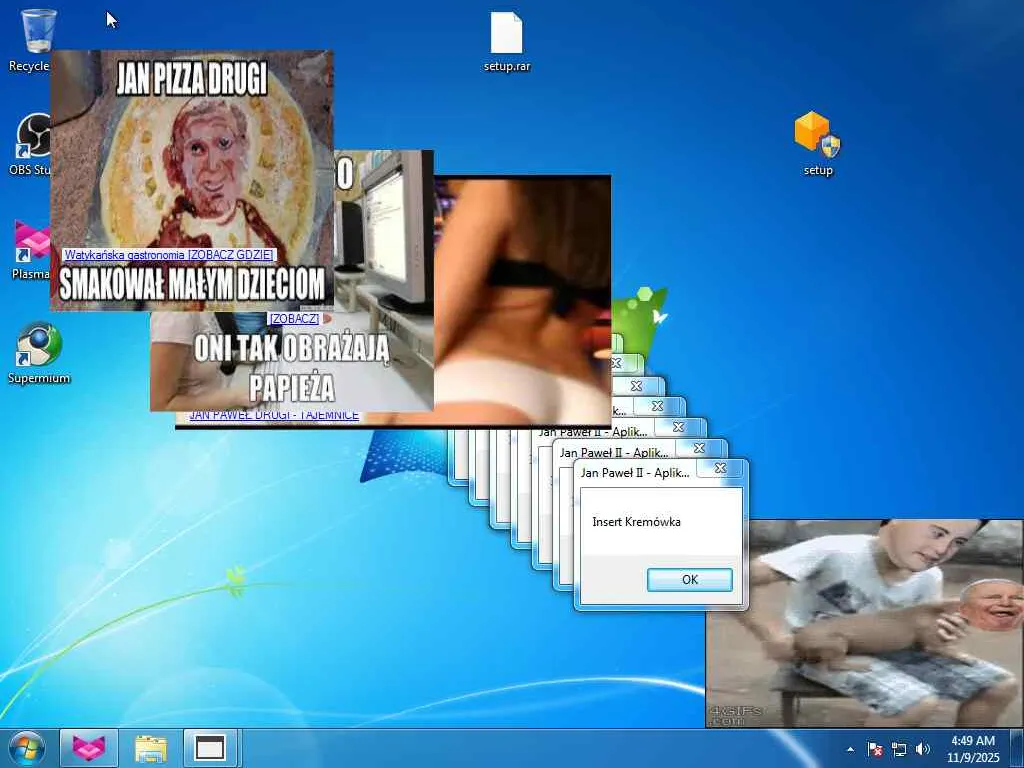This screenshot has height=768, width=1024.
Task: Open the Windows Start menu
Action: [27, 748]
